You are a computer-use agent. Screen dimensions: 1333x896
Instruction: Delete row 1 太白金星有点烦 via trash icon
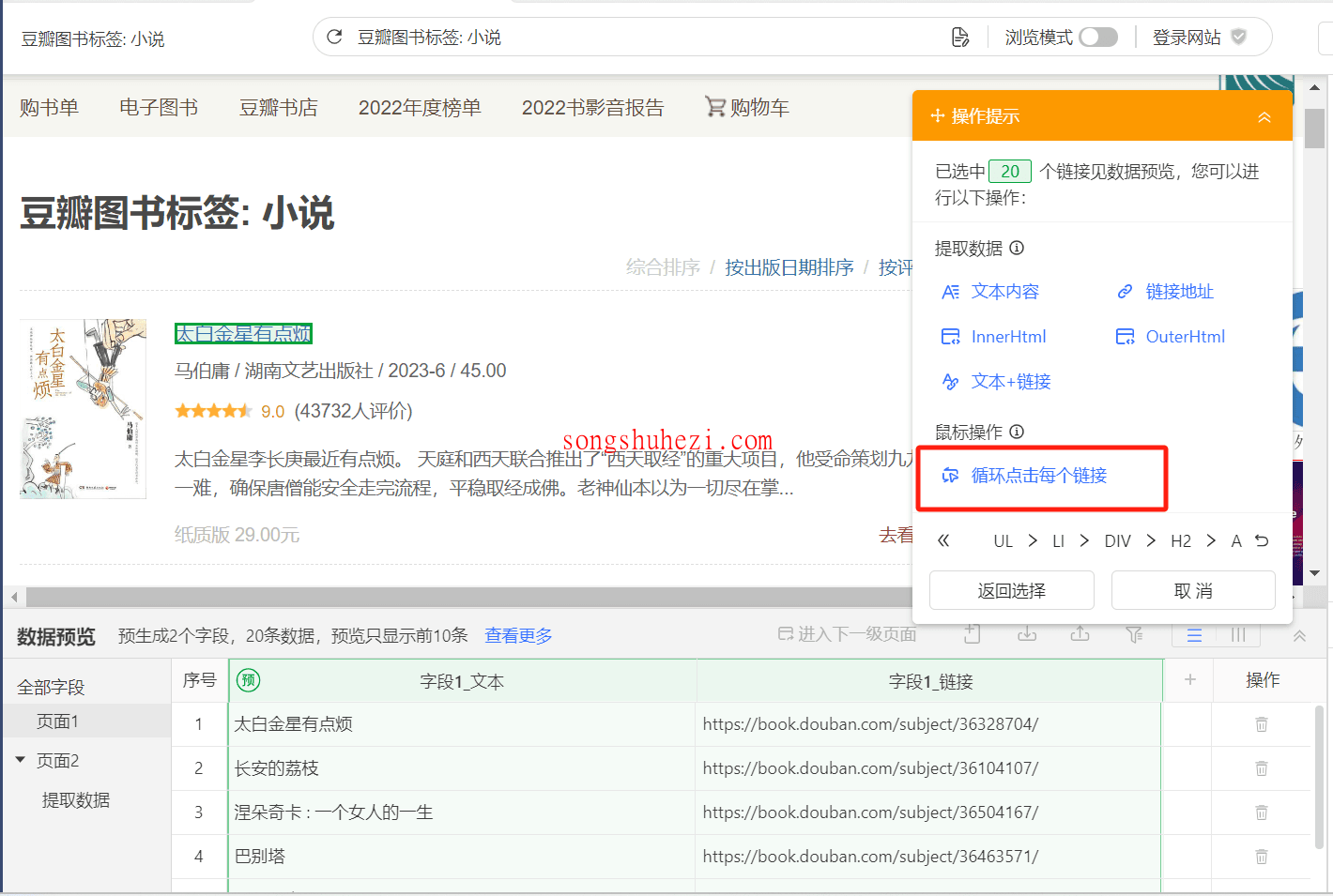(1262, 724)
